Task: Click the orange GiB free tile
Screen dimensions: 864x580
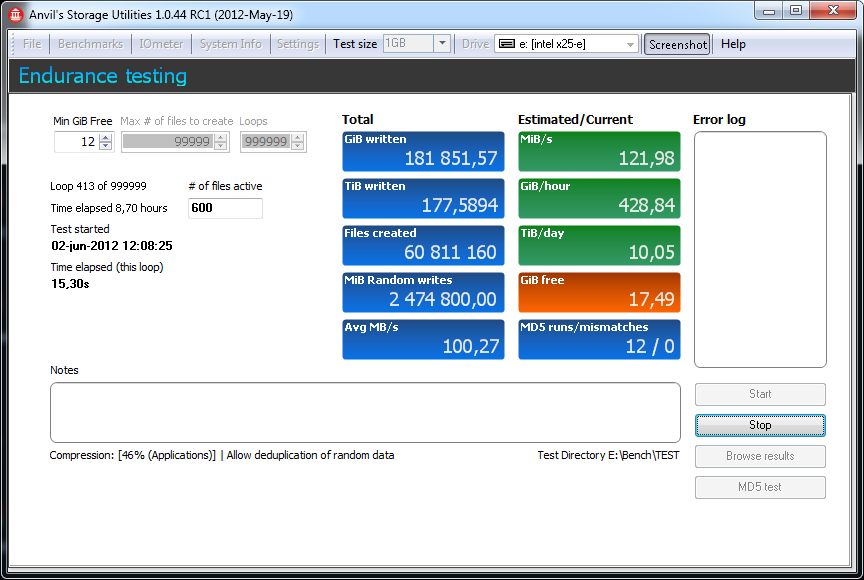Action: pos(599,292)
